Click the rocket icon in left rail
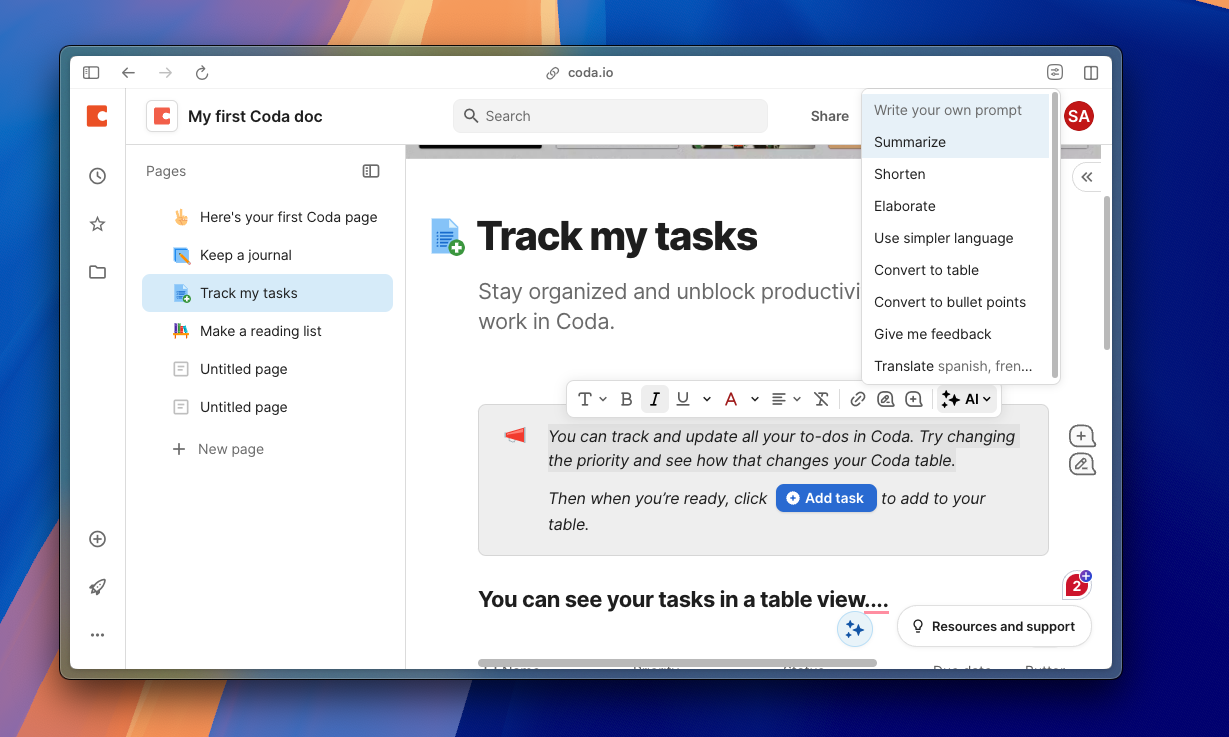 click(97, 587)
